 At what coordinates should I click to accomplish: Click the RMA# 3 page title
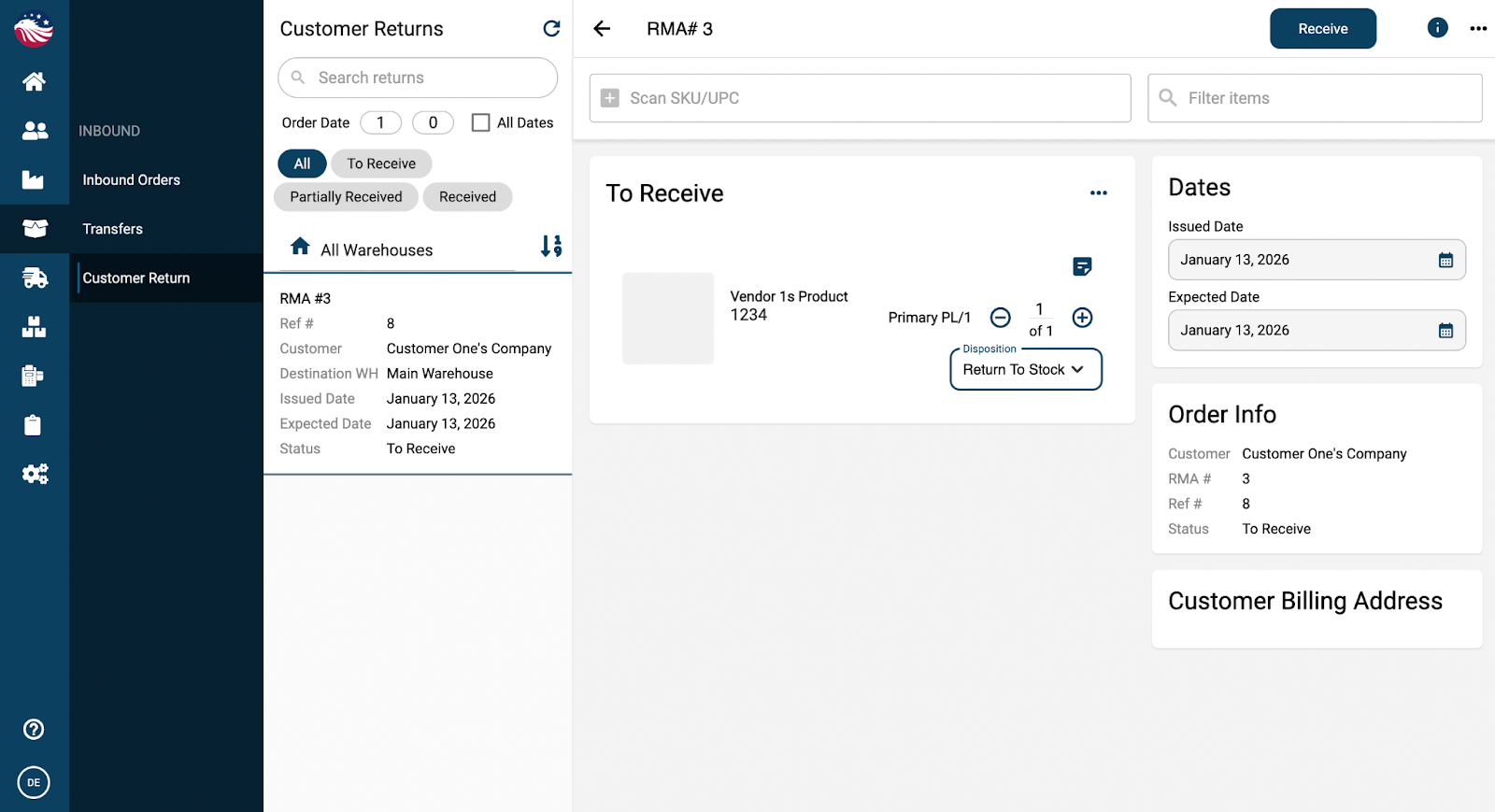[x=679, y=29]
